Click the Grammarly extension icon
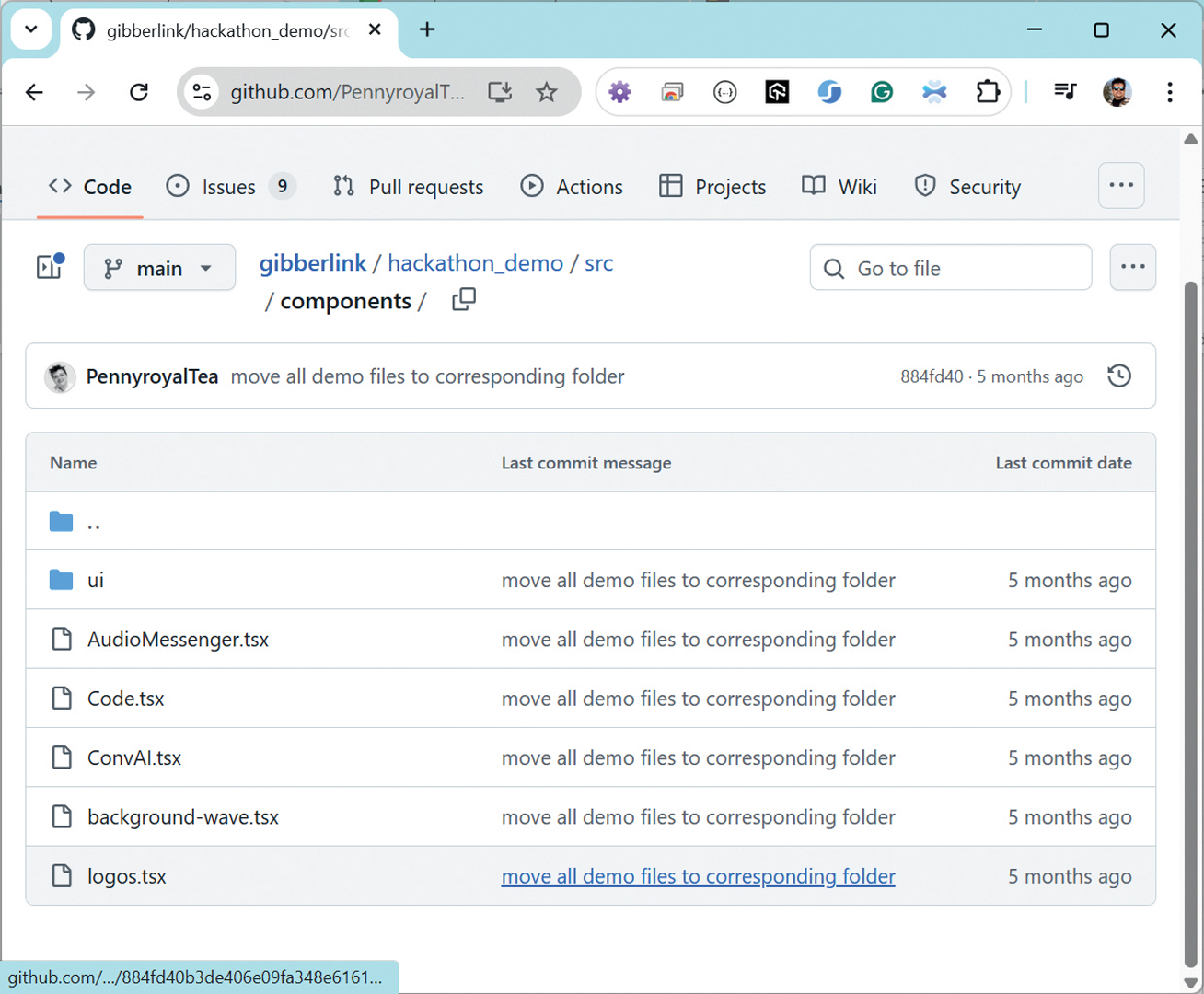1204x994 pixels. [x=882, y=92]
